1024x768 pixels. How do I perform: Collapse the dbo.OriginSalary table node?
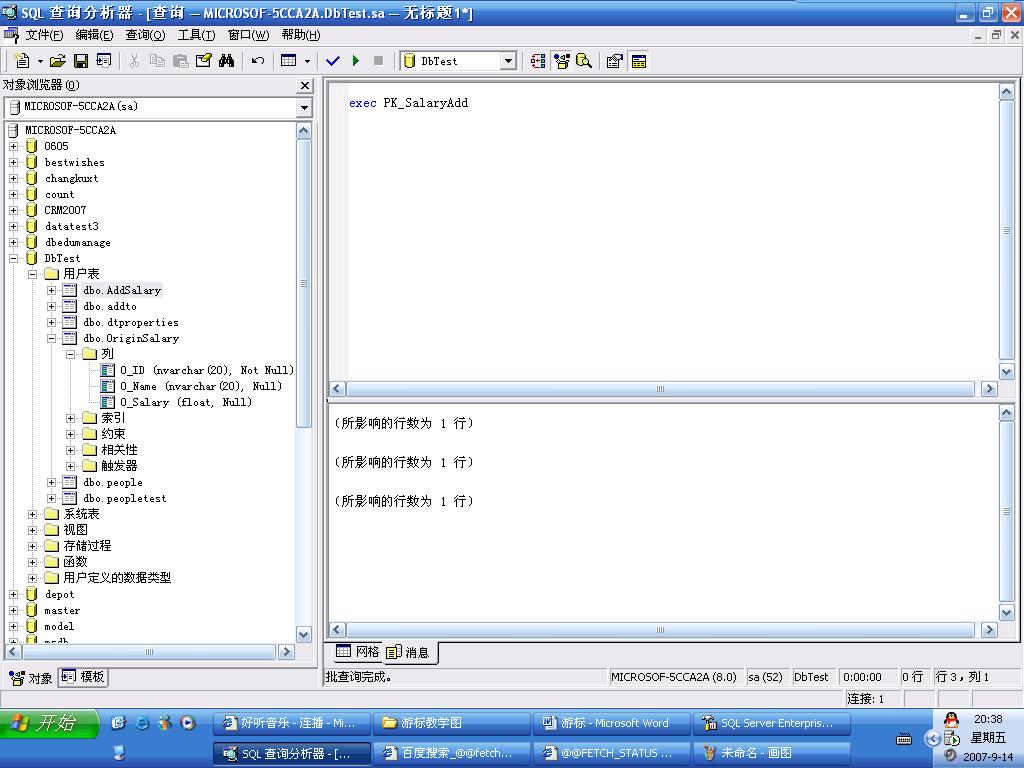52,338
